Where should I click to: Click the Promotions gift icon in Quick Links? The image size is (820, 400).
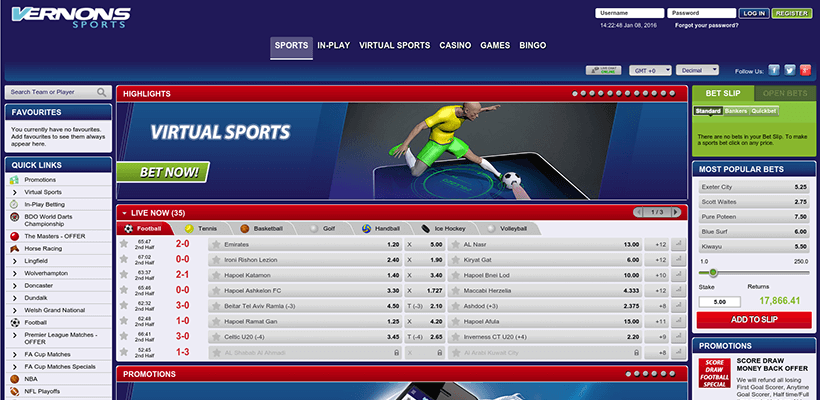click(15, 180)
